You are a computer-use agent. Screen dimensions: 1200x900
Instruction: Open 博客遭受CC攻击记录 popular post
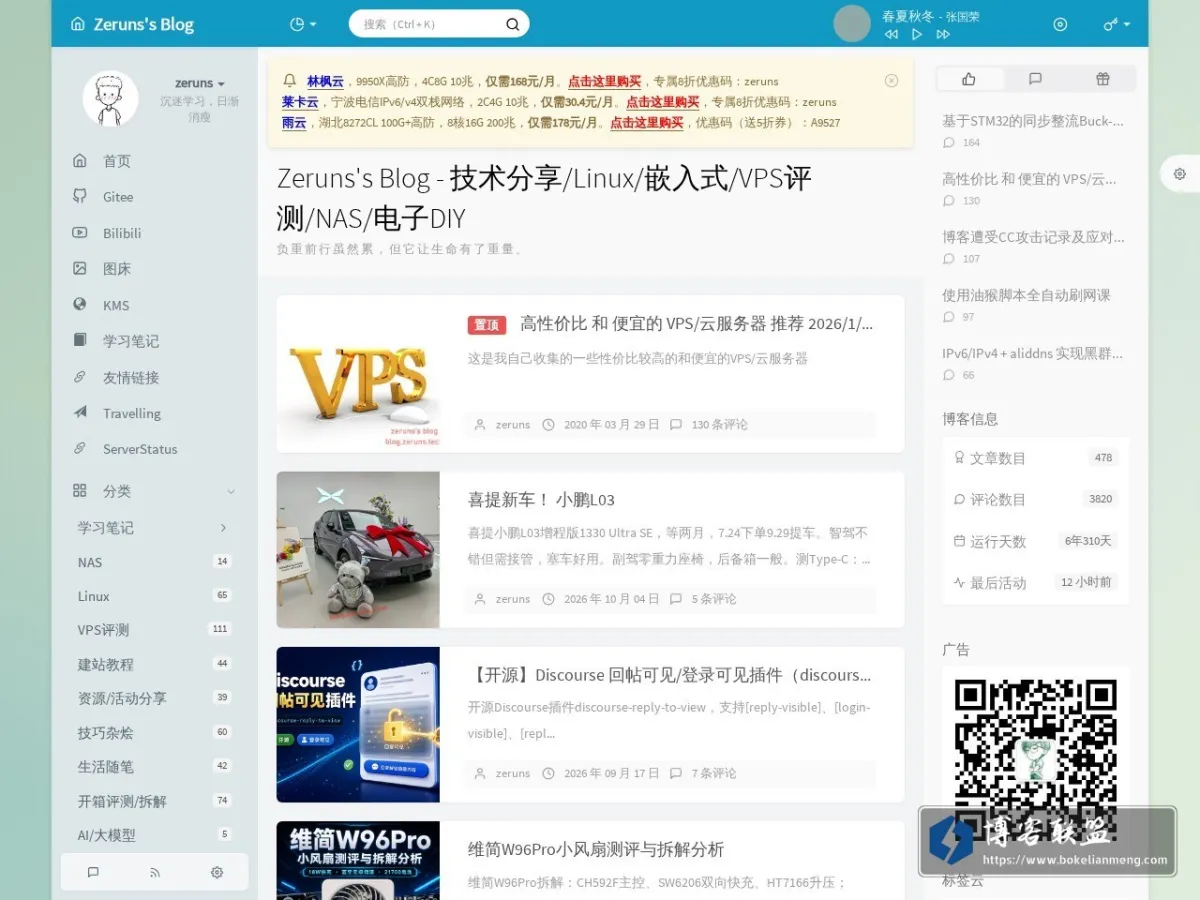tap(1033, 237)
